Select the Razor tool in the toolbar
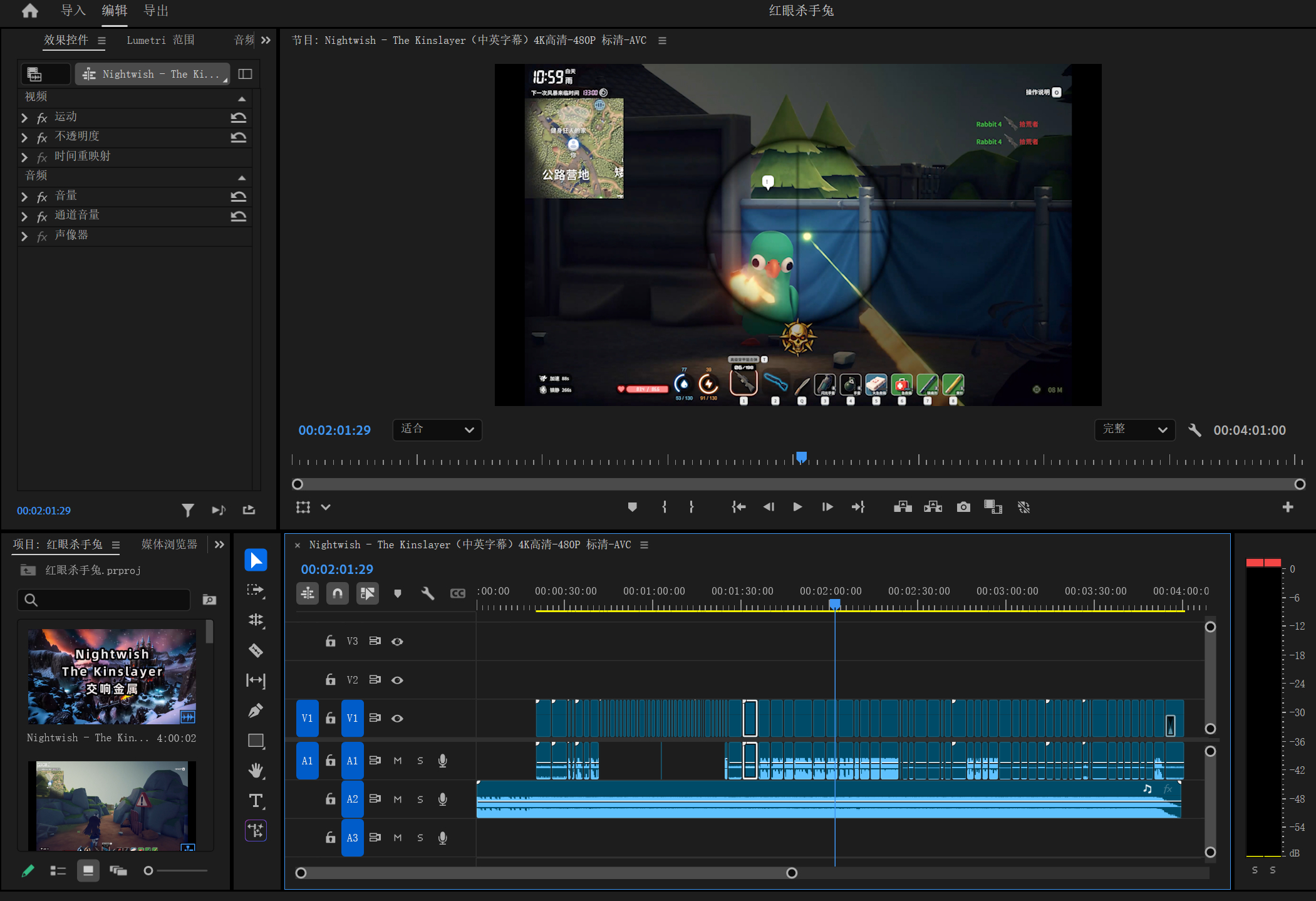This screenshot has height=901, width=1316. (256, 650)
